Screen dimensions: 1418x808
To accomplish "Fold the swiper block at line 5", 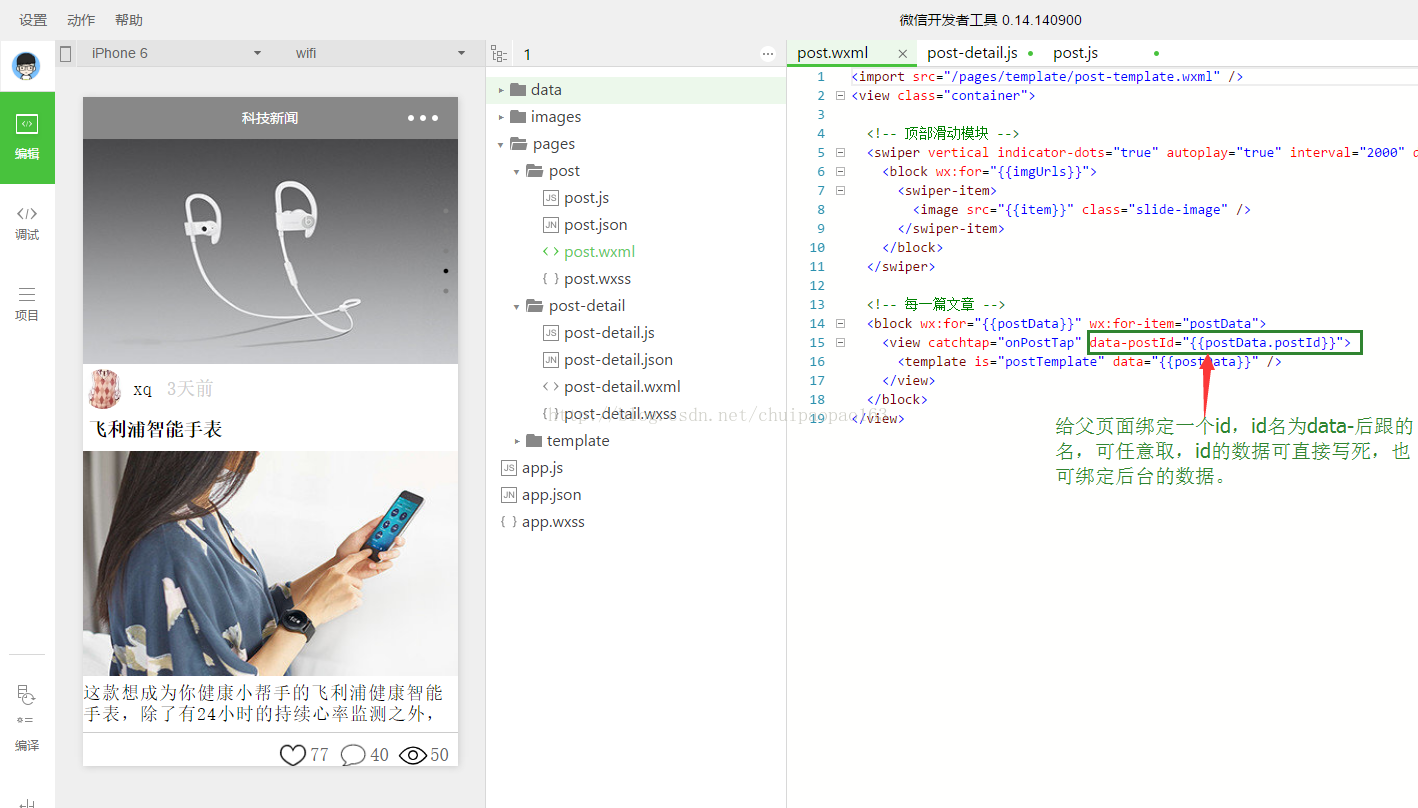I will click(840, 153).
